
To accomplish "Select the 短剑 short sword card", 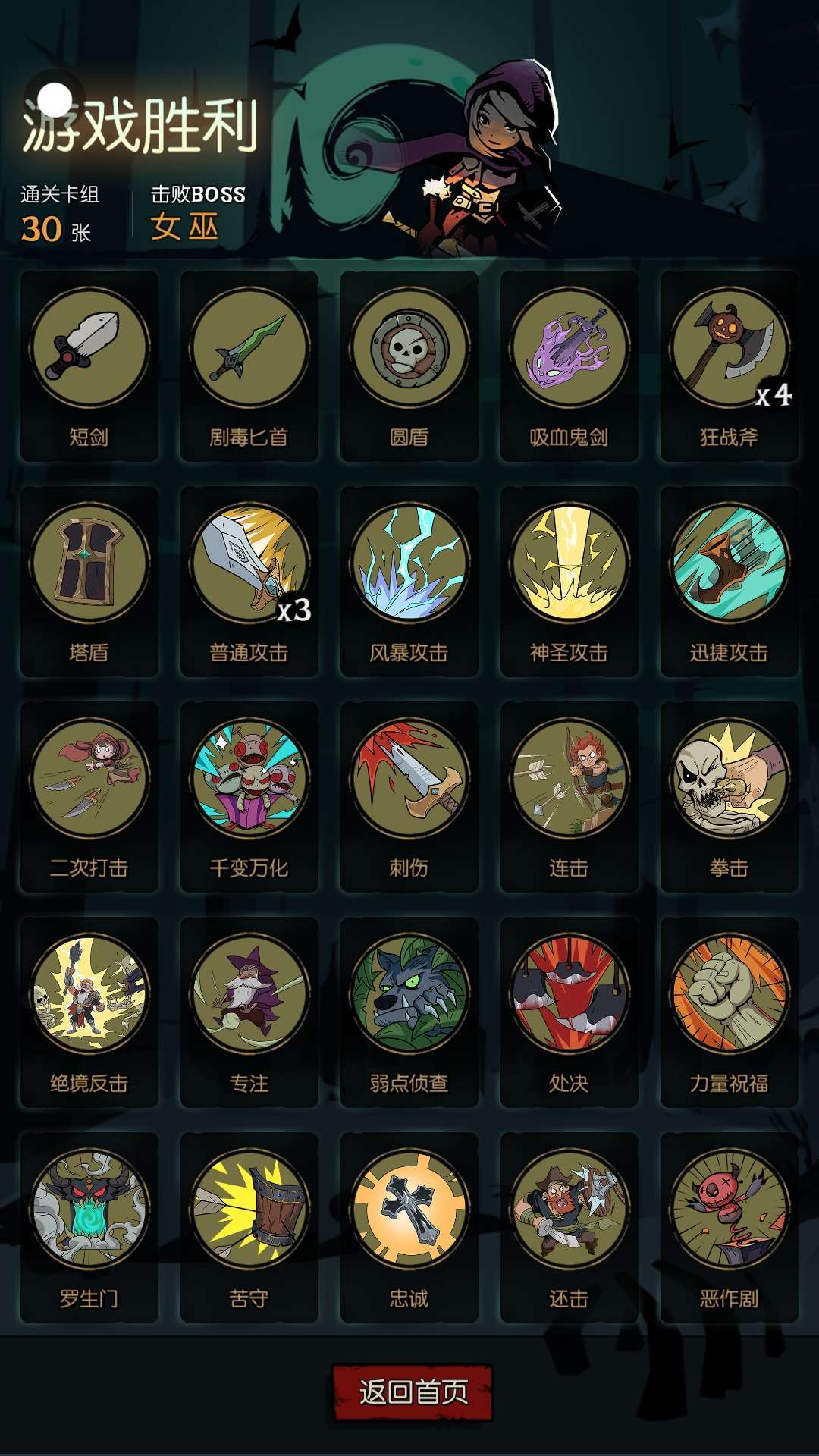I will pos(89,366).
